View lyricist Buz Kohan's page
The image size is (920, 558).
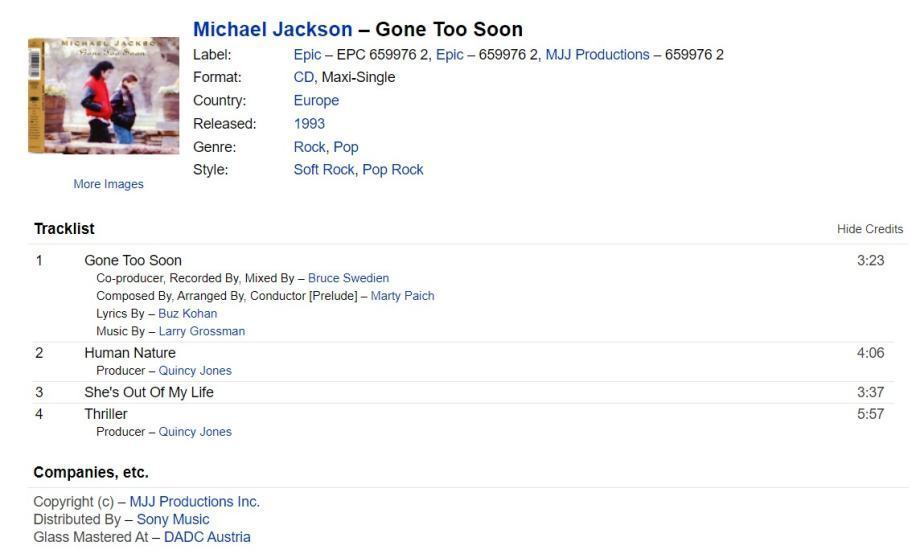click(x=187, y=314)
